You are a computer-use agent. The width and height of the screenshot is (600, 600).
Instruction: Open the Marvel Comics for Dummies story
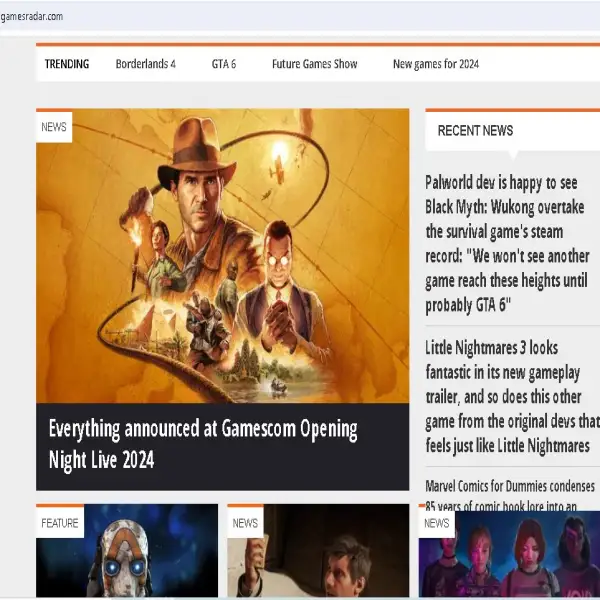pyautogui.click(x=510, y=495)
